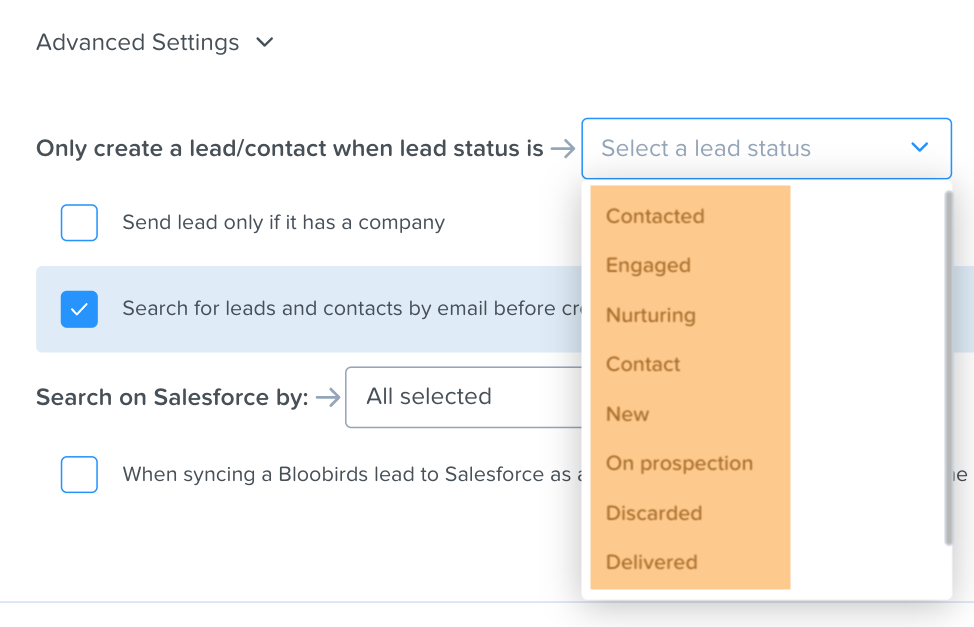Select On prospection status option

click(679, 464)
